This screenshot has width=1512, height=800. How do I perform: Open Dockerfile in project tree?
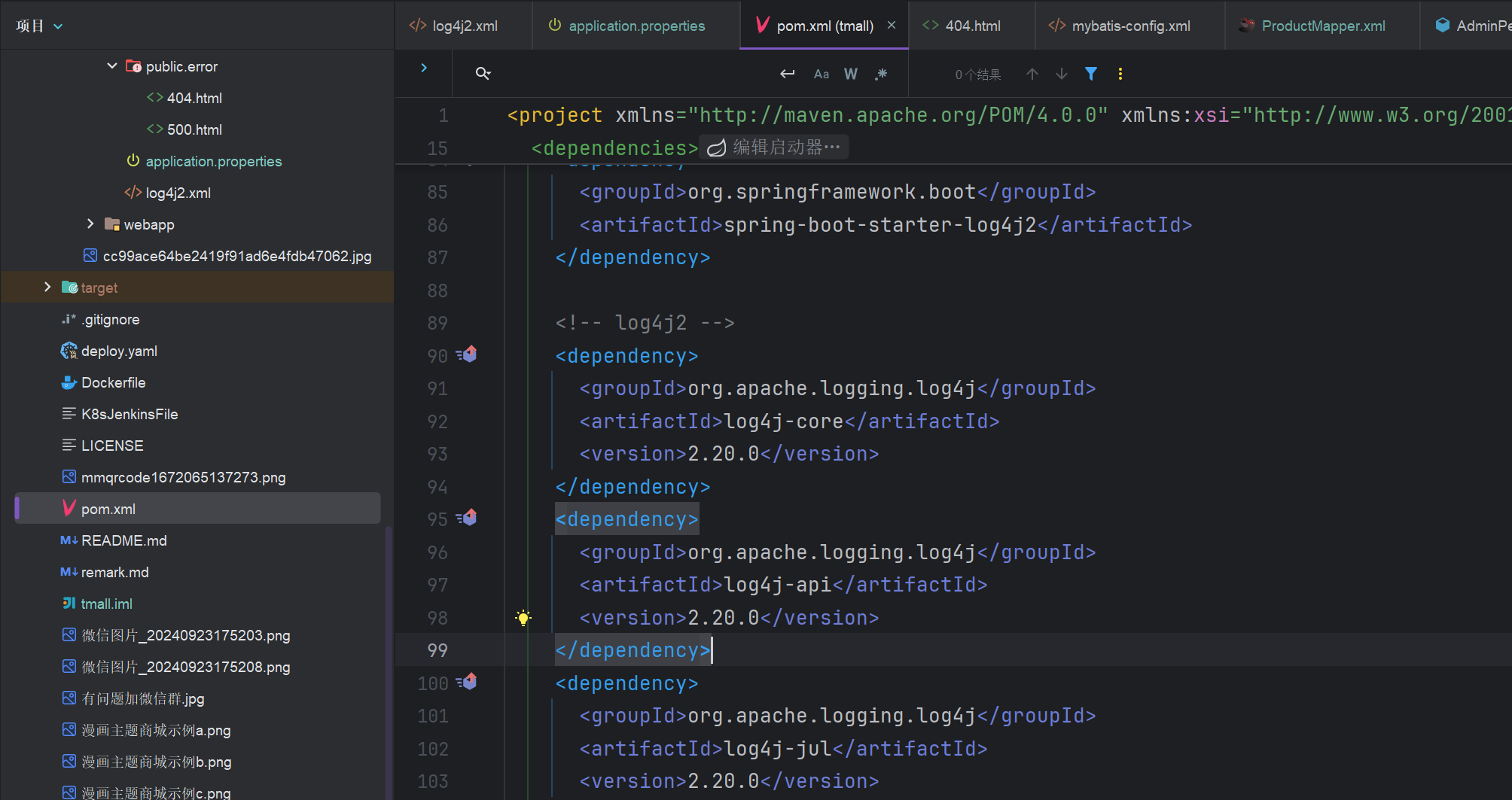(113, 382)
